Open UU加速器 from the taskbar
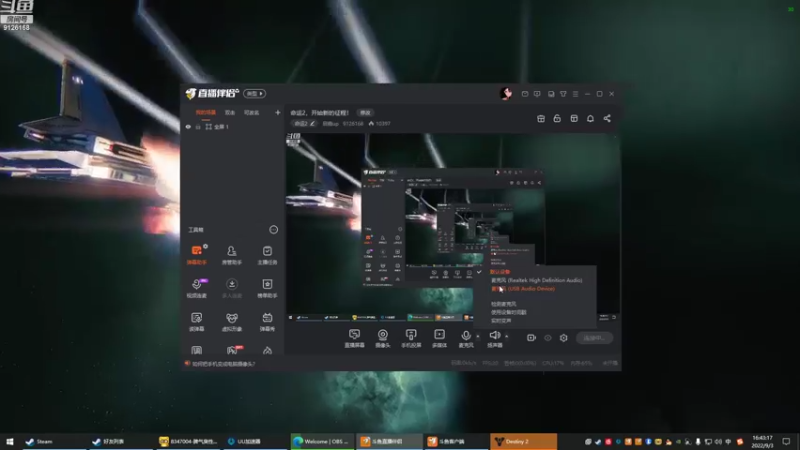 pos(256,441)
